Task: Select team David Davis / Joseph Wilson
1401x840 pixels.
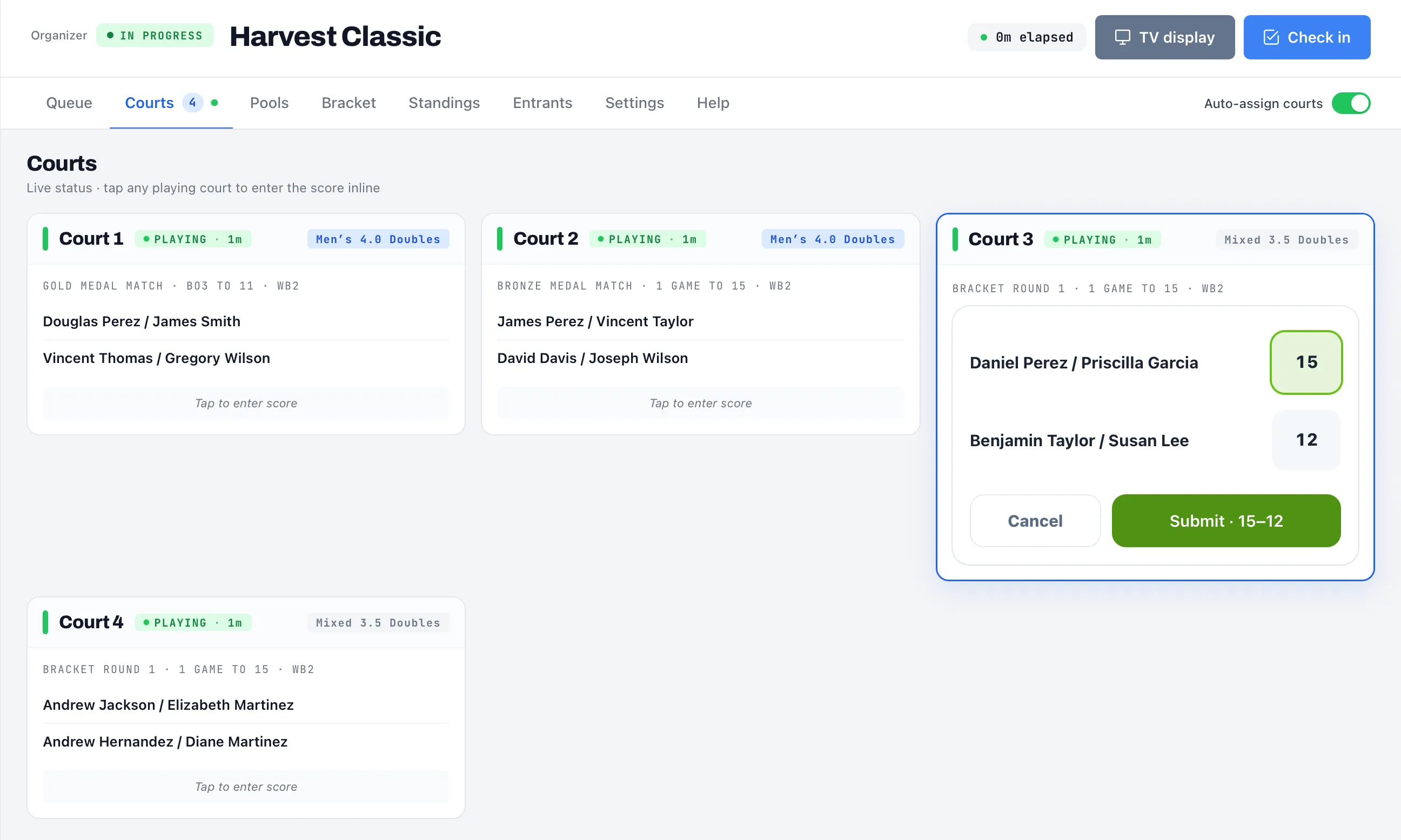Action: 593,358
